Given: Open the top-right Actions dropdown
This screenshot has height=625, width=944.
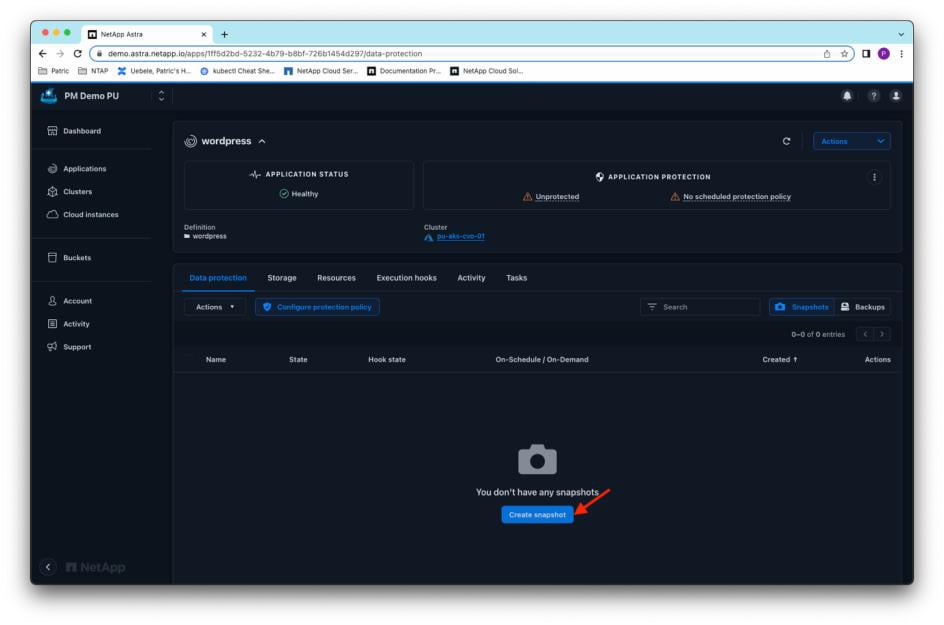Looking at the screenshot, I should pyautogui.click(x=851, y=141).
